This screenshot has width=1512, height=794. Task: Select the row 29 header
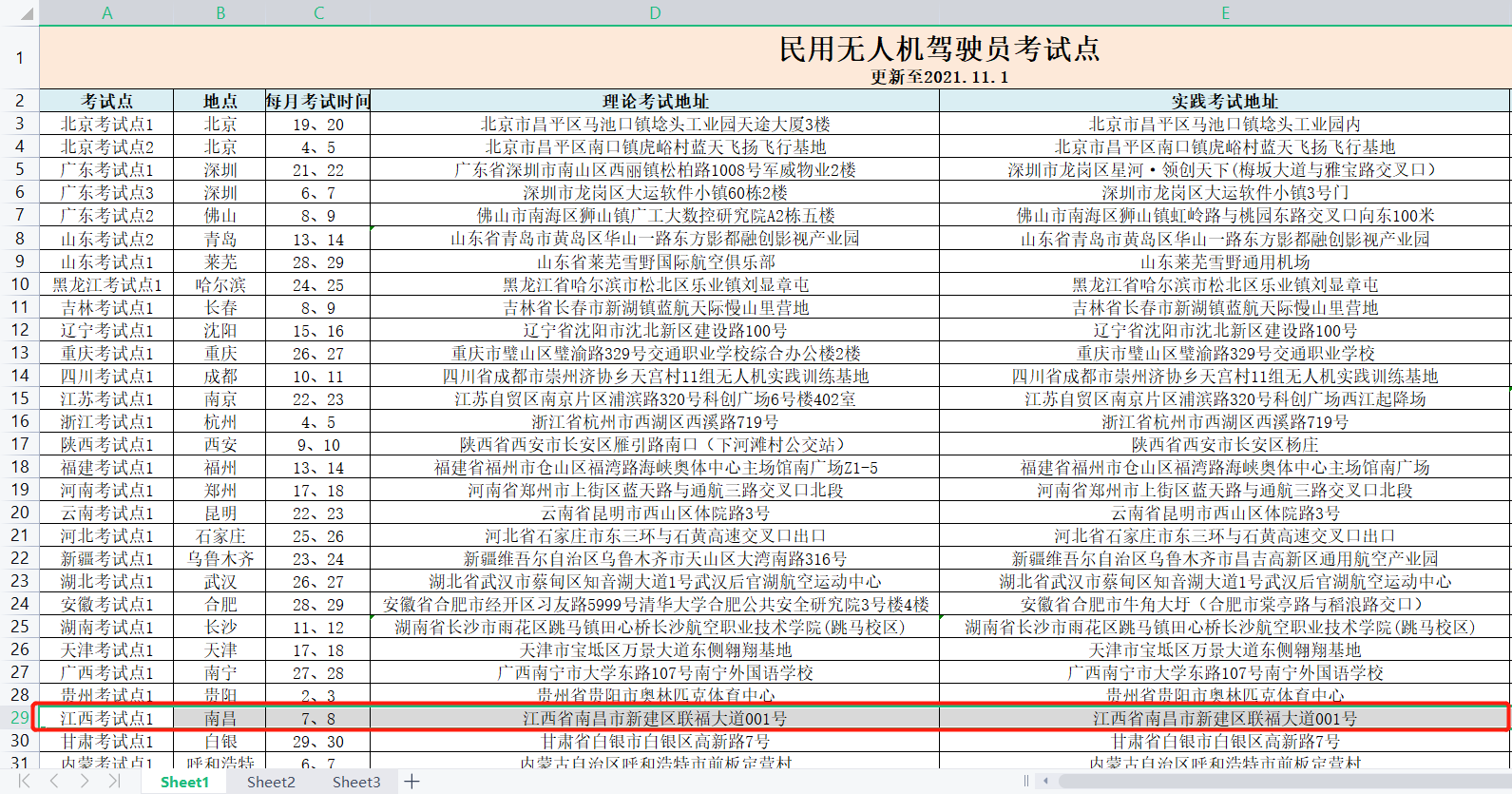coord(19,718)
